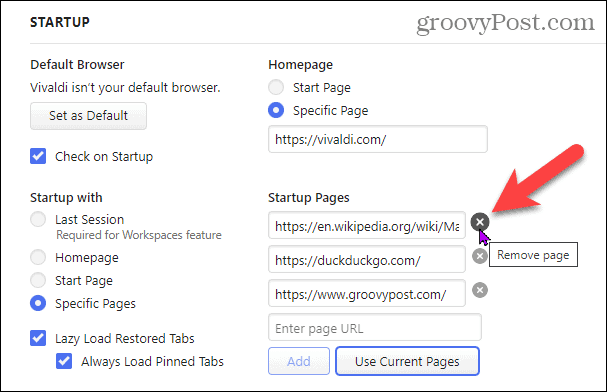This screenshot has width=607, height=392.
Task: Remove the duckduckgo.com startup page
Action: tap(480, 256)
